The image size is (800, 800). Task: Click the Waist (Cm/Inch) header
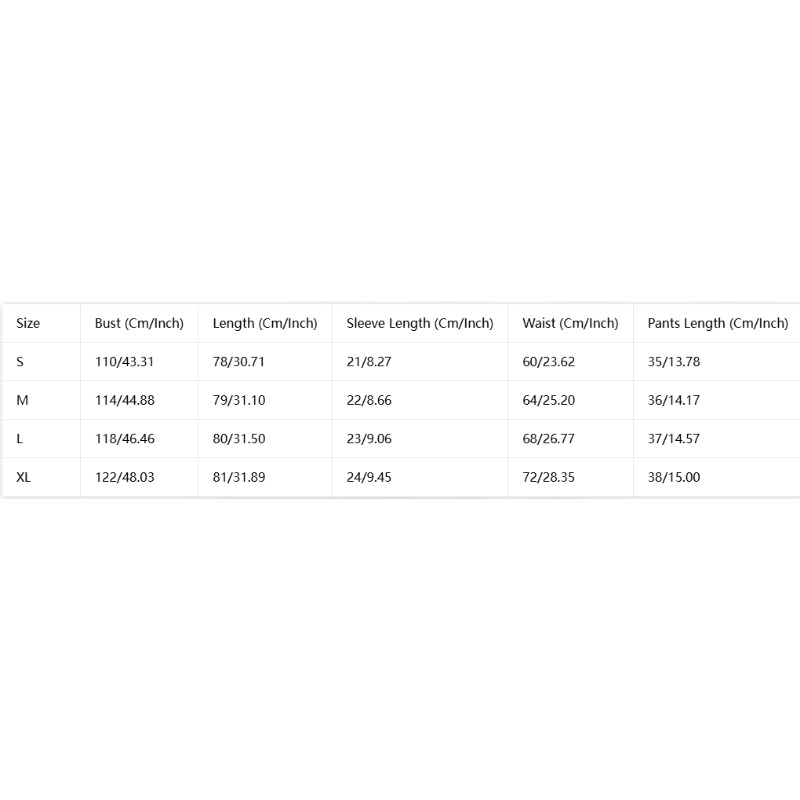pyautogui.click(x=570, y=323)
